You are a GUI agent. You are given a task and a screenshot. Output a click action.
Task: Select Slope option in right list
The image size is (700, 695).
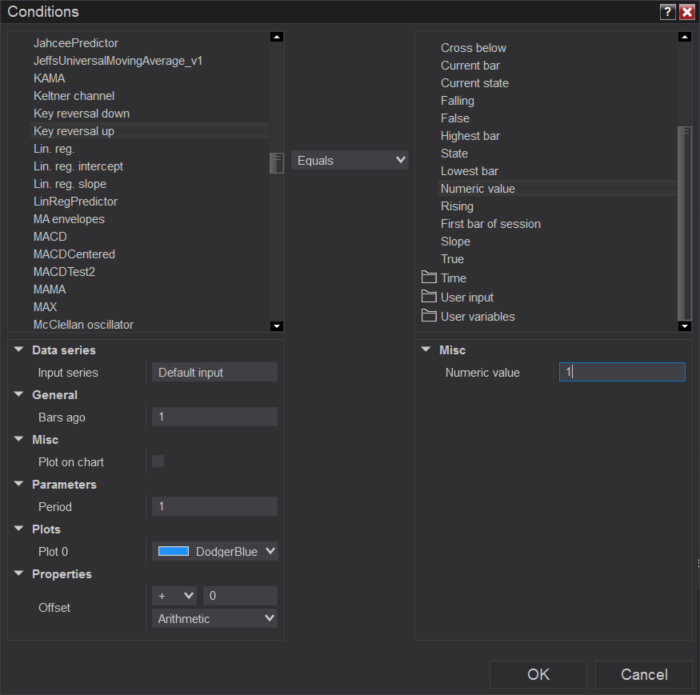coord(455,241)
